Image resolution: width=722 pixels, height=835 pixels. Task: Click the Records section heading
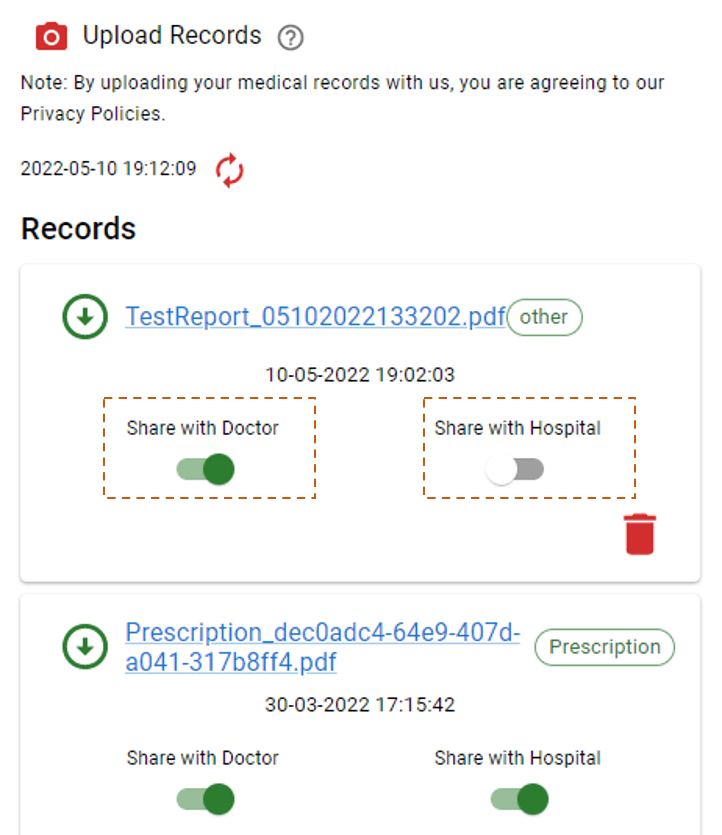[78, 229]
